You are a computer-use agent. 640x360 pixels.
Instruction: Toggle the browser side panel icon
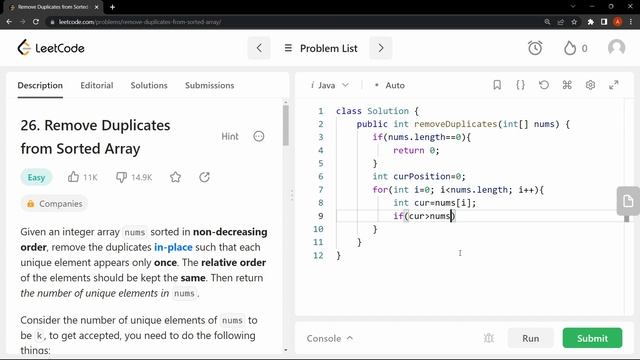point(604,22)
